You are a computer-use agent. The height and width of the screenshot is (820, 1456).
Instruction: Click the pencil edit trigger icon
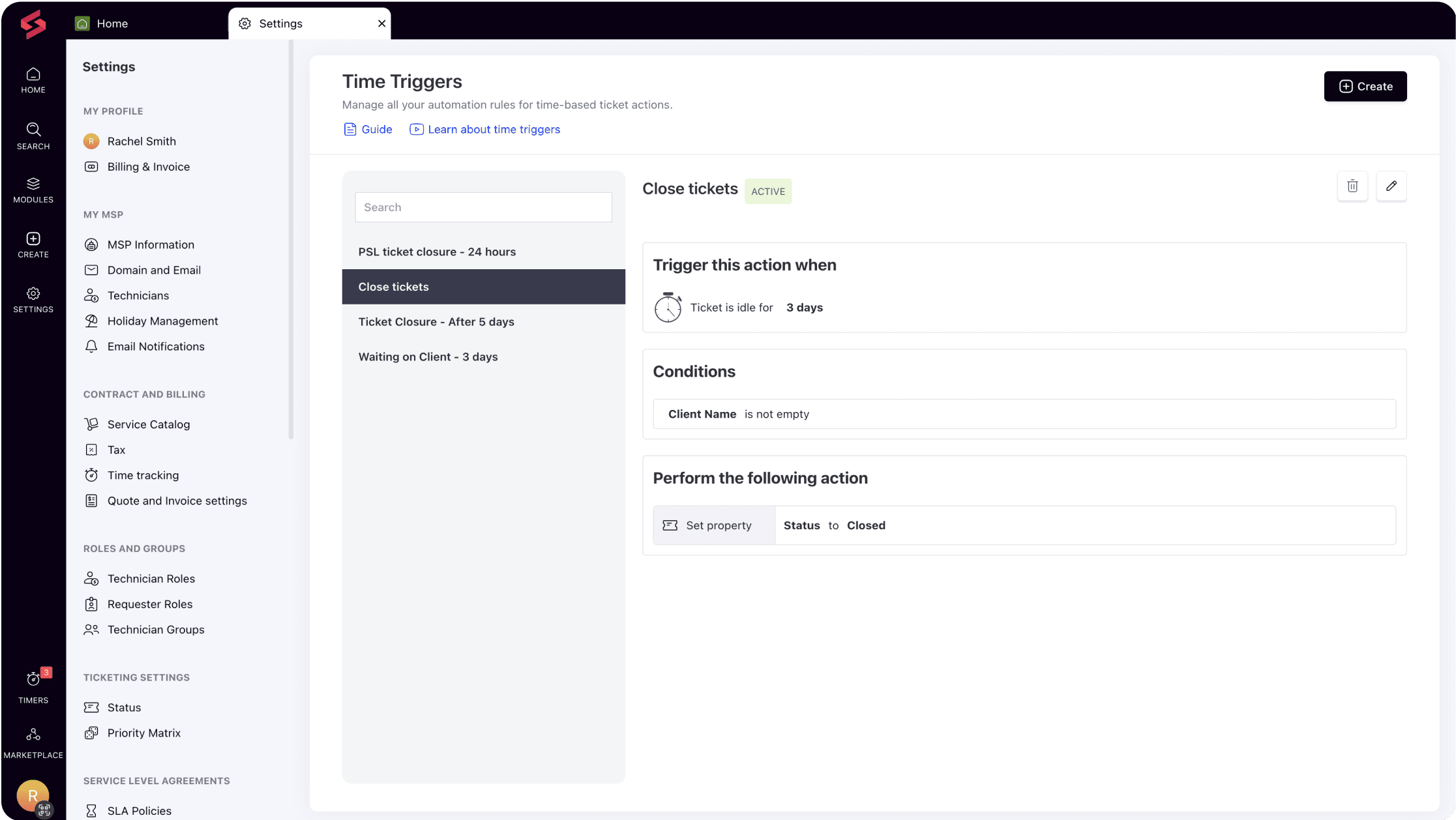[x=1391, y=186]
